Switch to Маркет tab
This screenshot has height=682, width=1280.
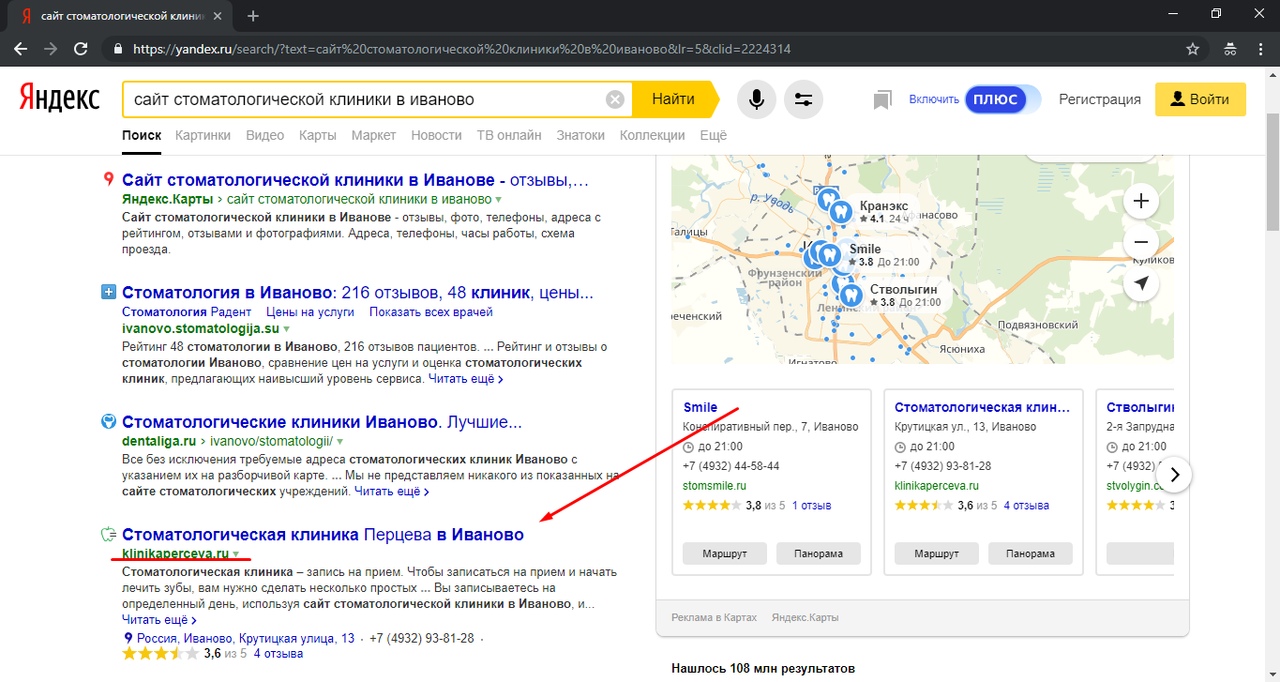pos(374,135)
